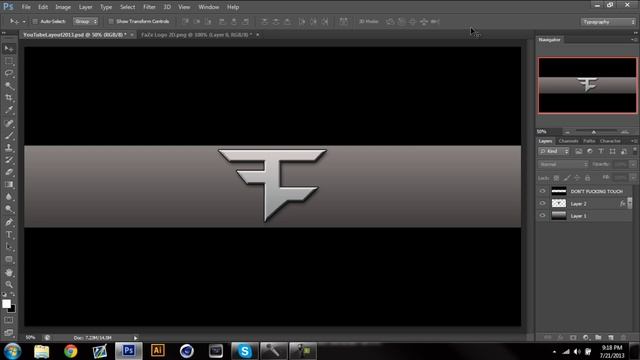Select the Brush tool

(x=9, y=135)
